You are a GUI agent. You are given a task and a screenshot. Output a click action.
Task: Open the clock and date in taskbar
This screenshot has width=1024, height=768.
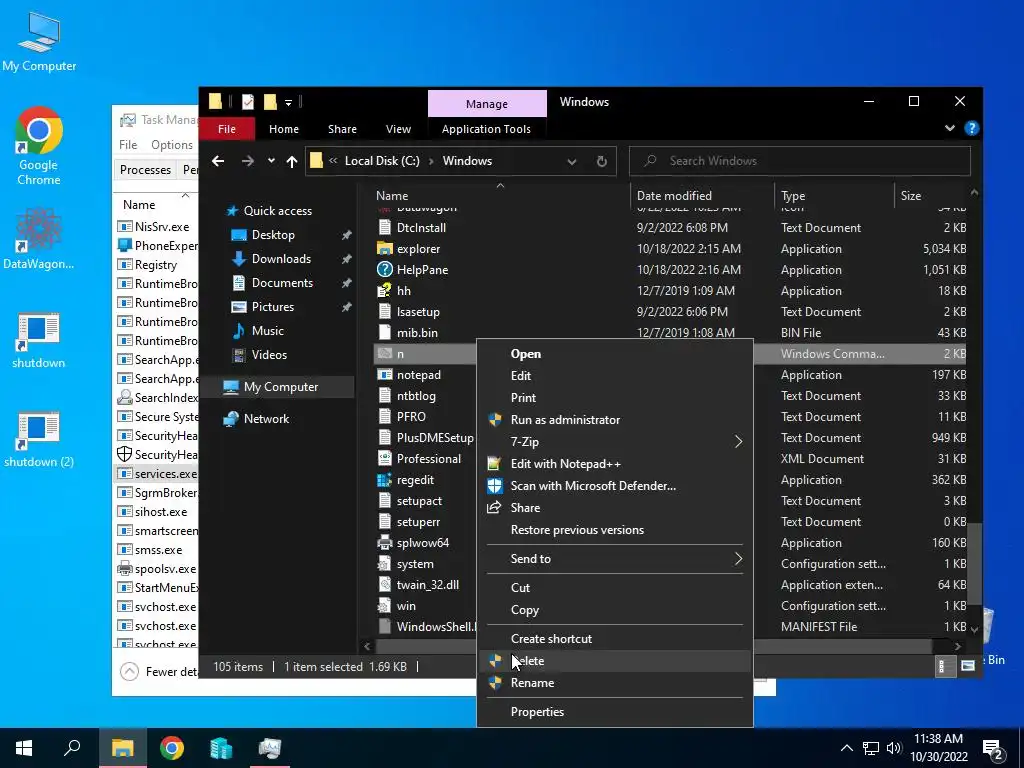click(x=938, y=748)
